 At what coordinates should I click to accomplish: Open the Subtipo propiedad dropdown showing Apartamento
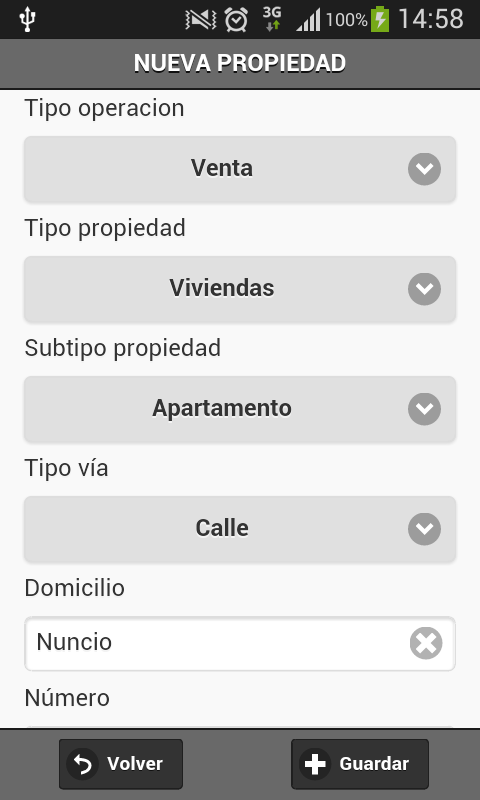pos(240,409)
